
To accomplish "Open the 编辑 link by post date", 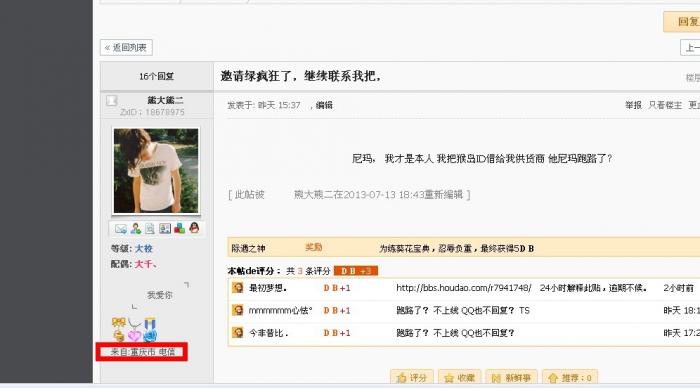I will (x=324, y=105).
